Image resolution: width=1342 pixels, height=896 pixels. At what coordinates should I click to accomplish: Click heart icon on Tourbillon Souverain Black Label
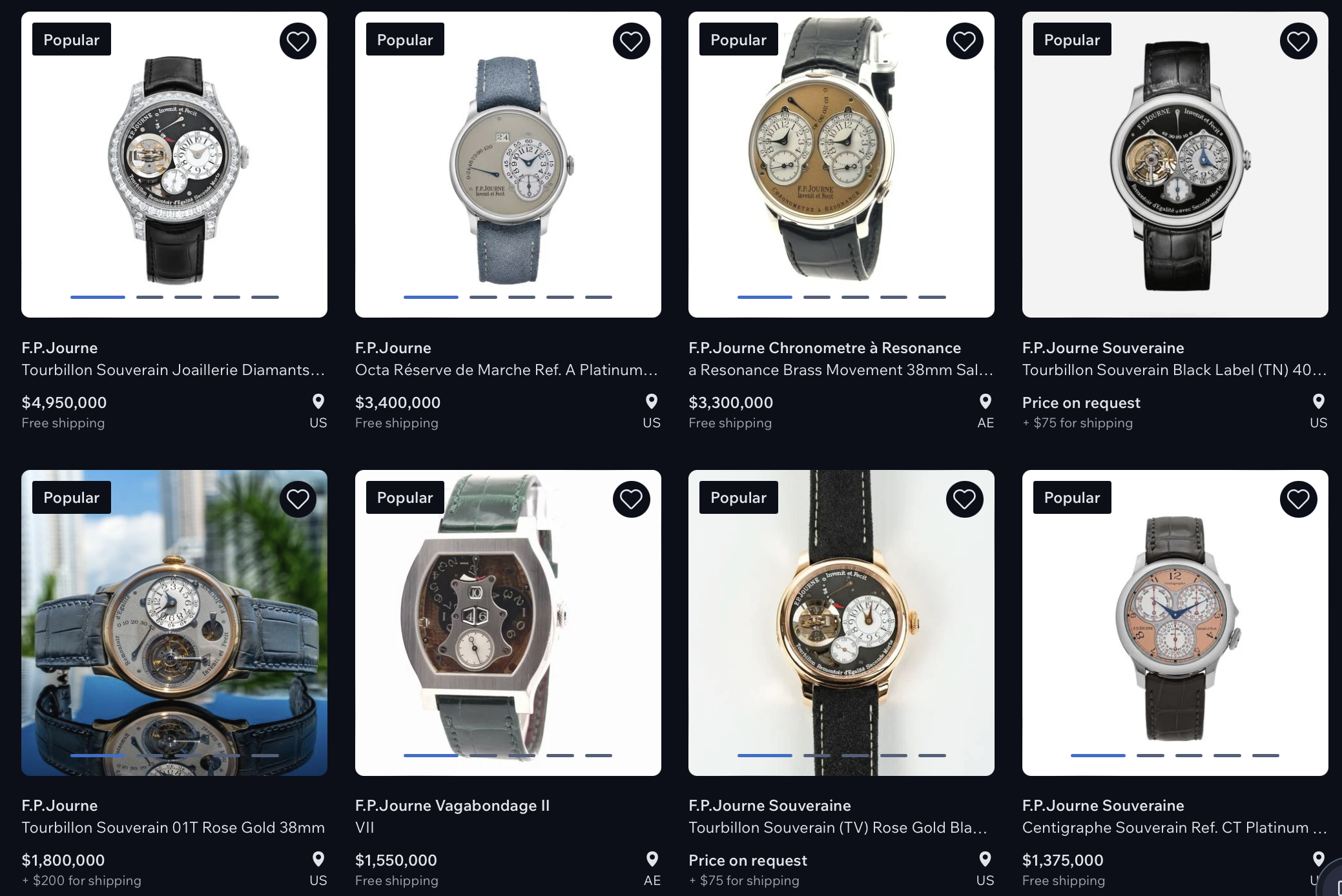click(1298, 41)
